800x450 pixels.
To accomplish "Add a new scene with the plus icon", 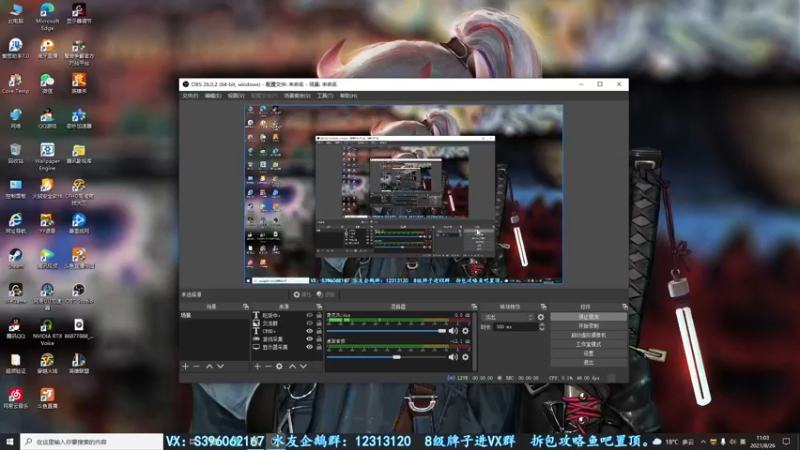I will pyautogui.click(x=185, y=366).
